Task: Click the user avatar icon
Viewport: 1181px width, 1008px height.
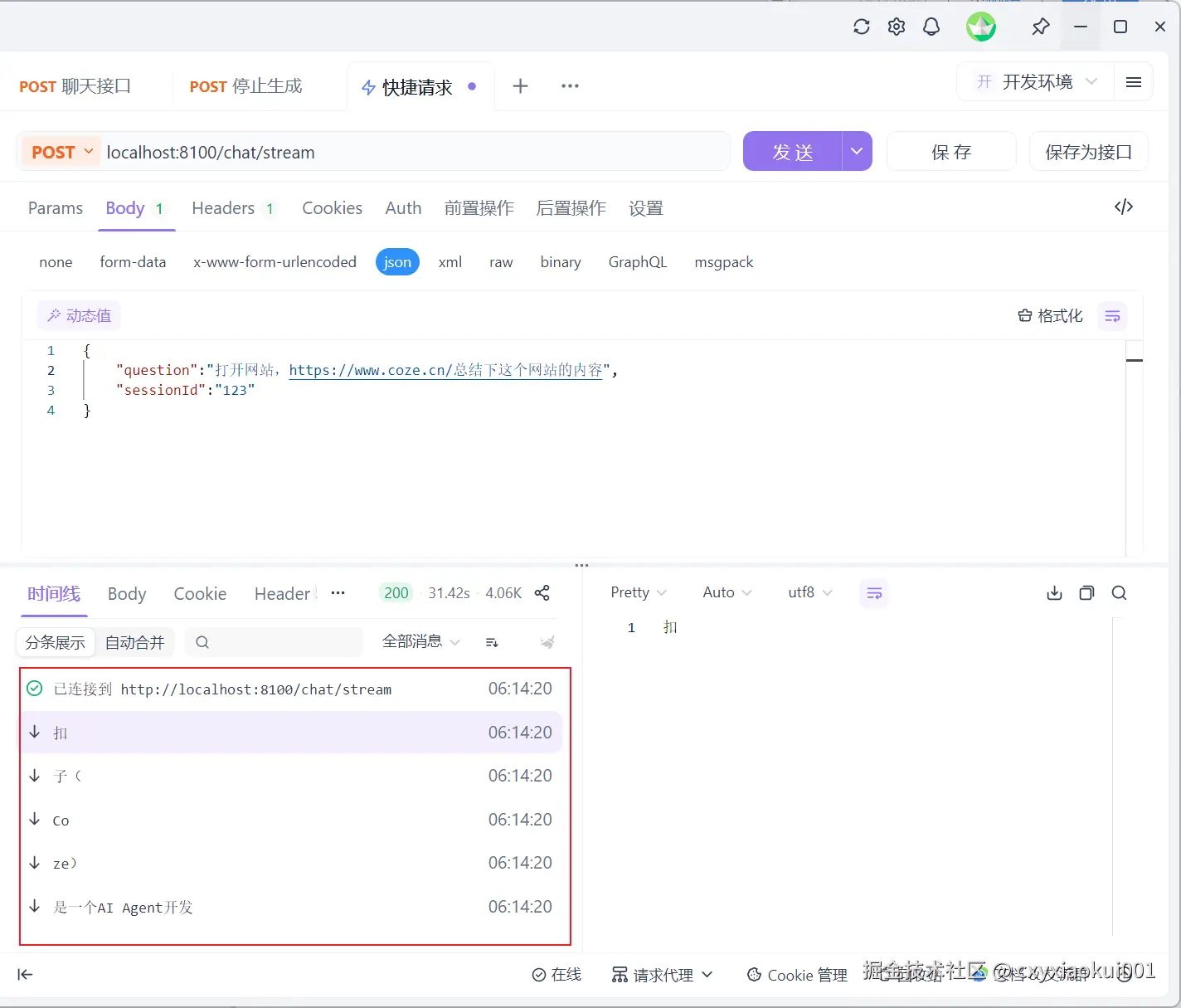Action: [x=981, y=27]
